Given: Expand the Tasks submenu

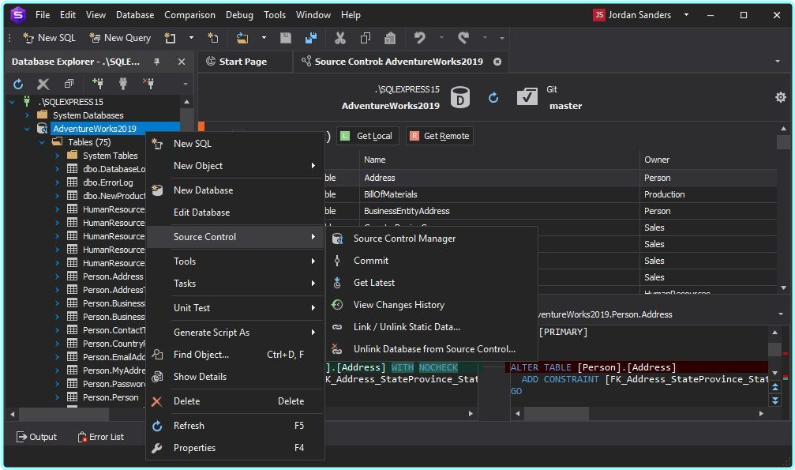Looking at the screenshot, I should 235,283.
